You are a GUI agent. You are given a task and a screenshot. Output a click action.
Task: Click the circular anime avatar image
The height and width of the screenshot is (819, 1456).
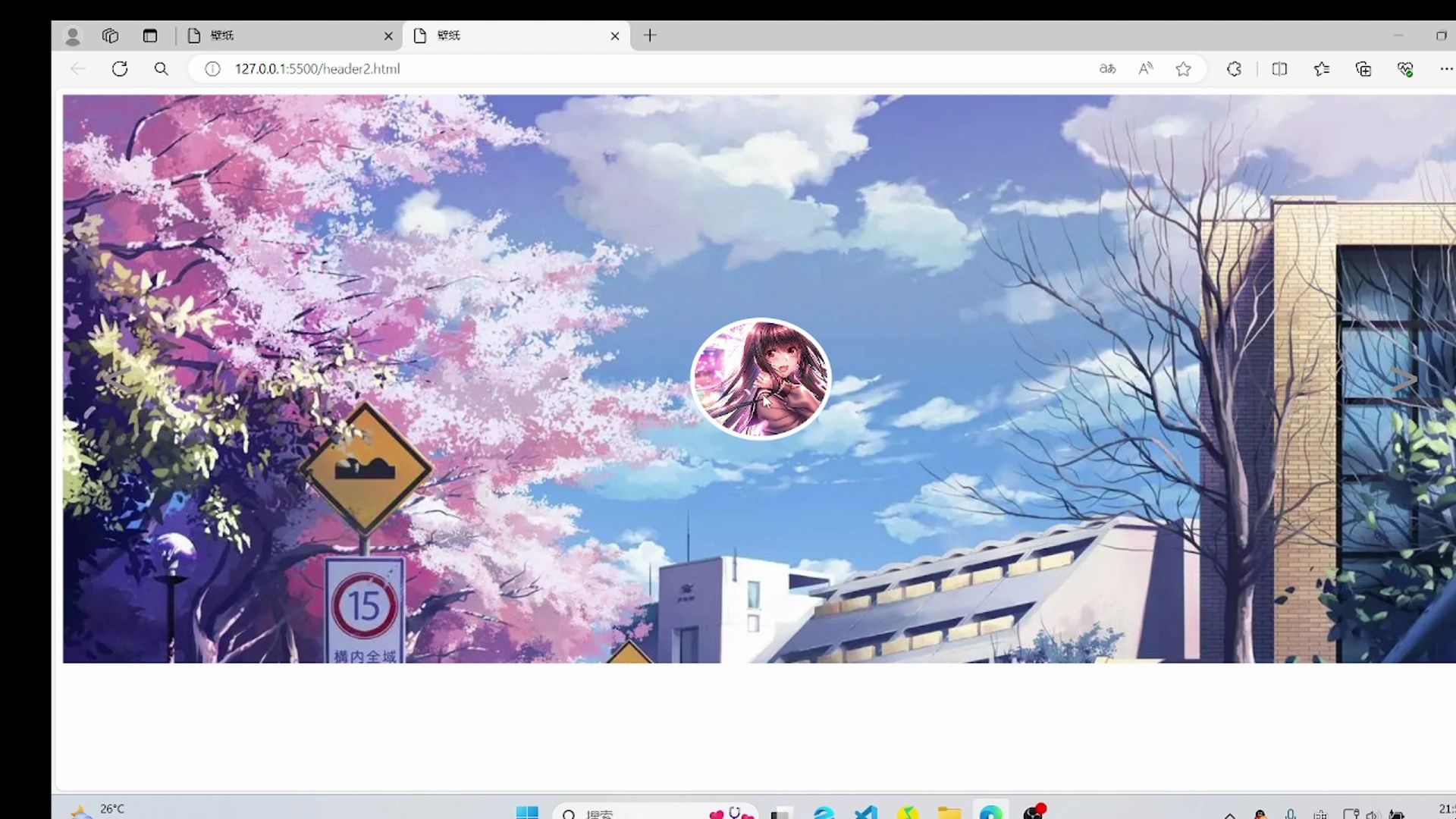(x=761, y=378)
